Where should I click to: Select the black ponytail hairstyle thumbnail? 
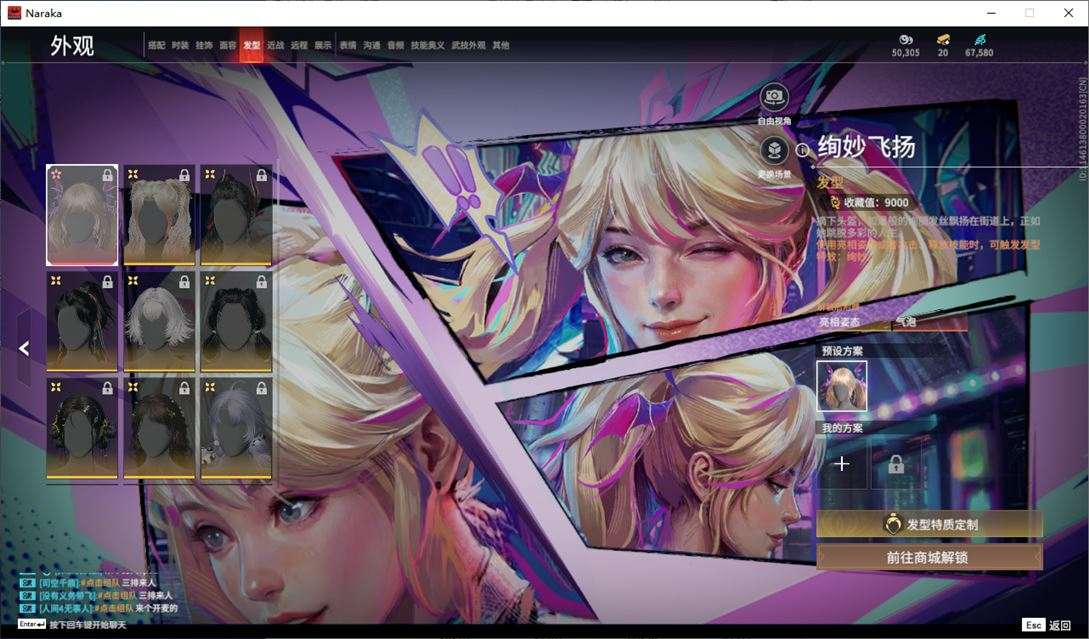click(82, 321)
